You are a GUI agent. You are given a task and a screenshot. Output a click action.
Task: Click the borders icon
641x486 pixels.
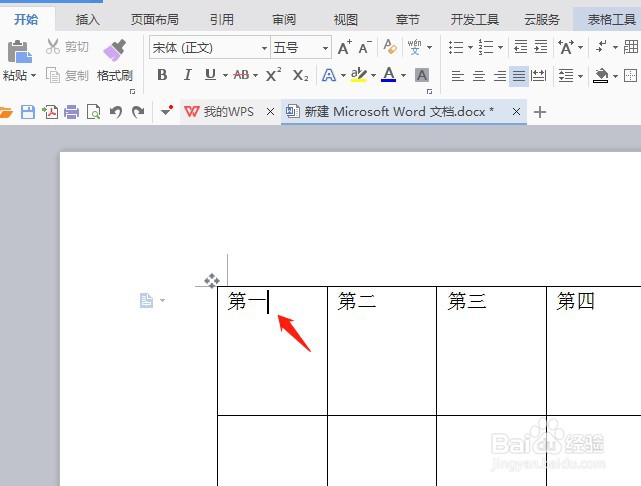pos(630,76)
